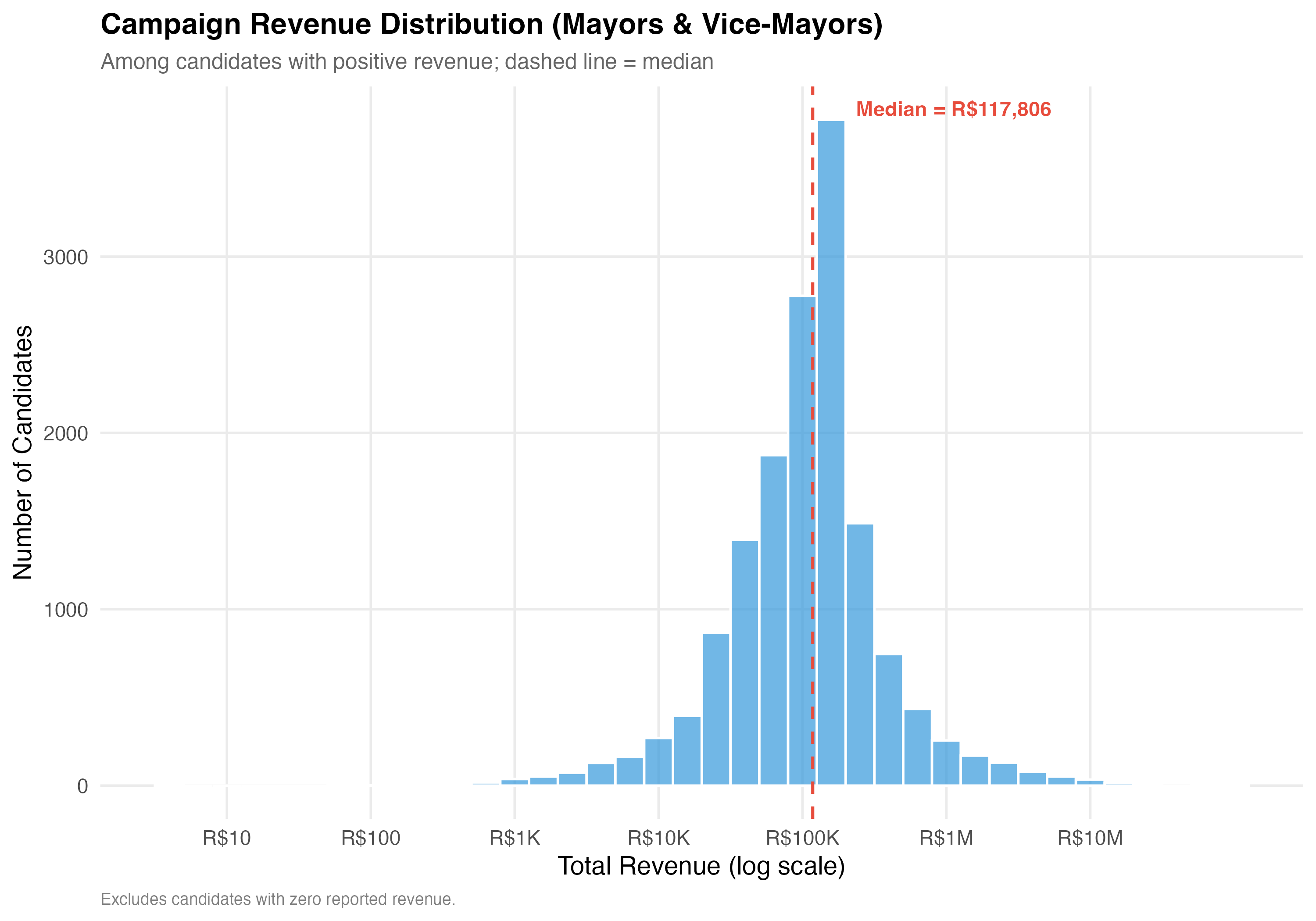This screenshot has width=1316, height=921.
Task: Click the R$100 x-axis label
Action: click(371, 839)
